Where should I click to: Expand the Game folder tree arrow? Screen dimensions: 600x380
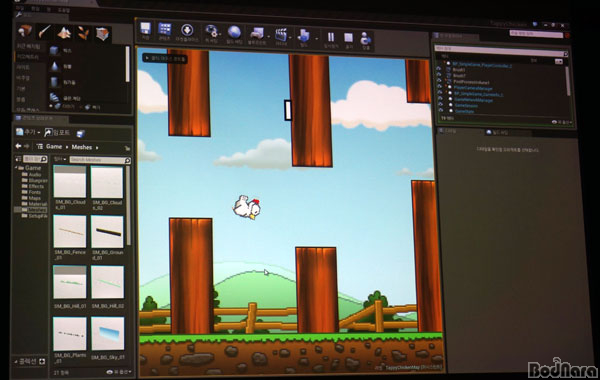tap(16, 168)
